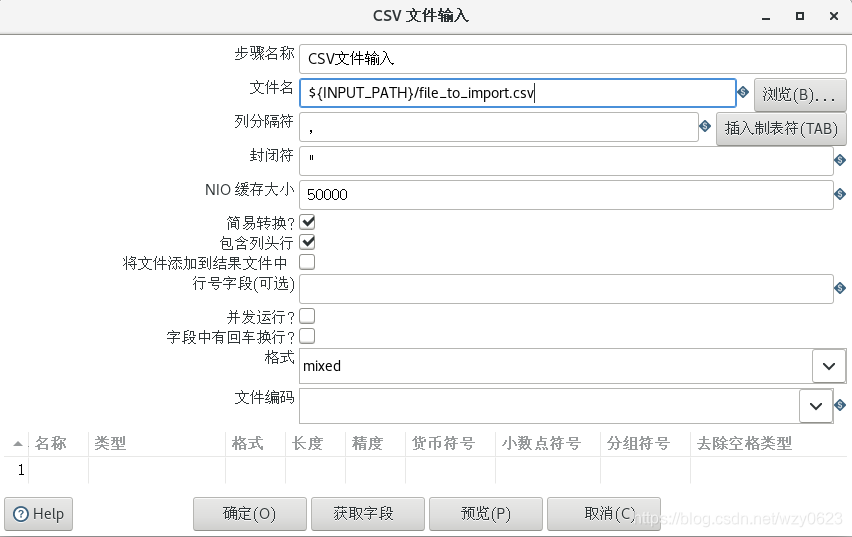Viewport: 852px width, 537px height.
Task: Open the 文件编码 dropdown arrow
Action: [816, 405]
